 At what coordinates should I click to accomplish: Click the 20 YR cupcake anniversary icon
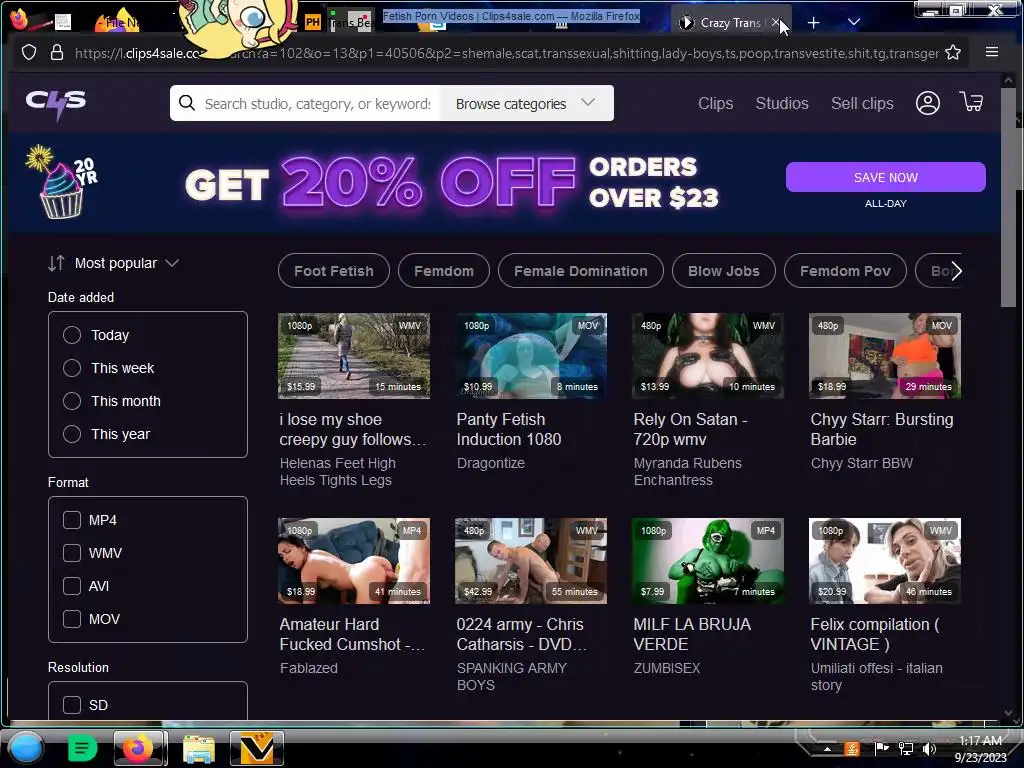61,182
